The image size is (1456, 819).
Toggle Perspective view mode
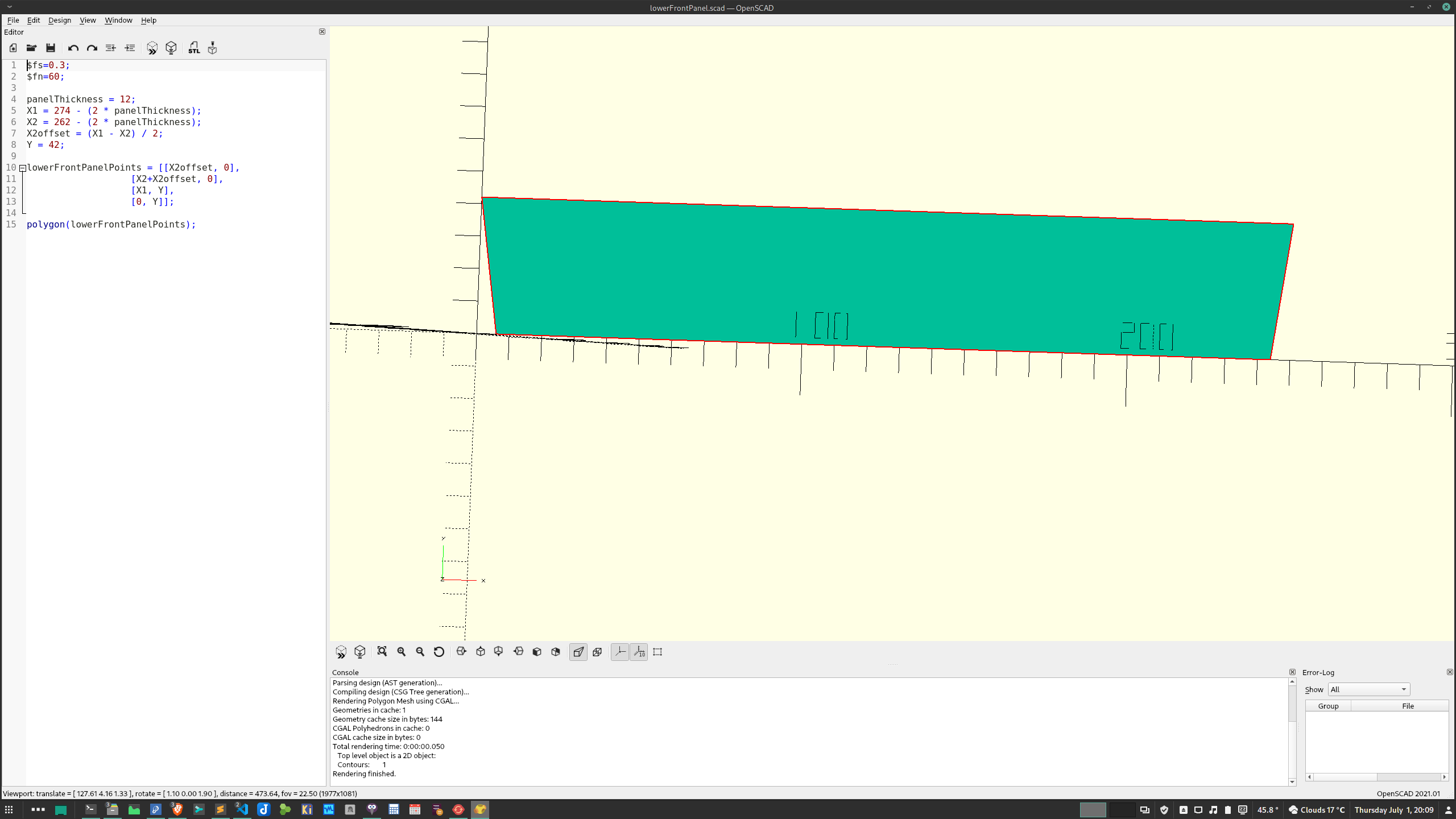578,652
